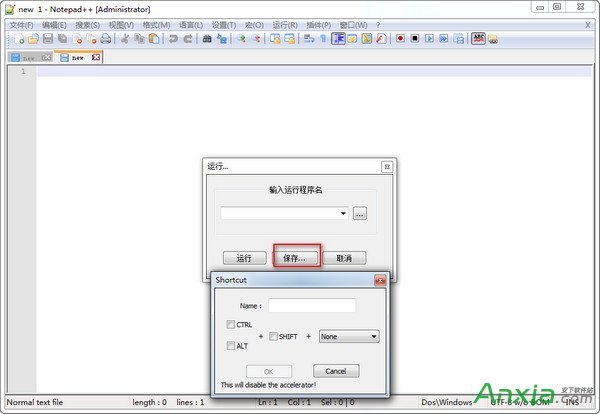Click the 运行 button in run dialog
The image size is (600, 414).
click(245, 258)
